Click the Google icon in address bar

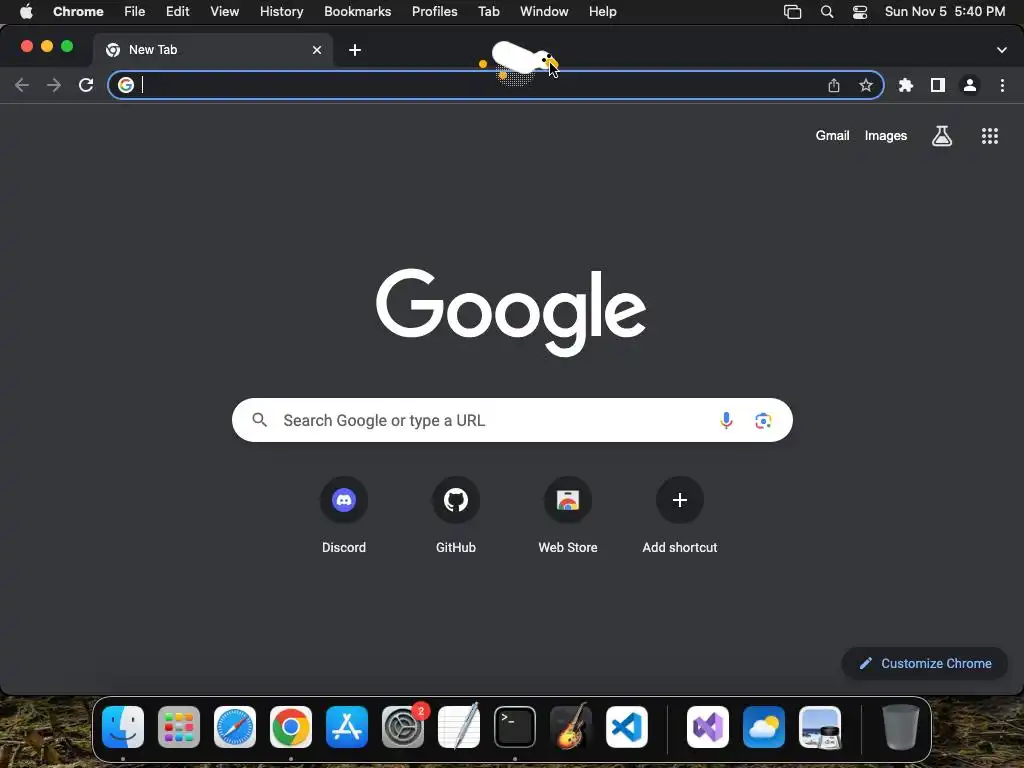pos(126,85)
